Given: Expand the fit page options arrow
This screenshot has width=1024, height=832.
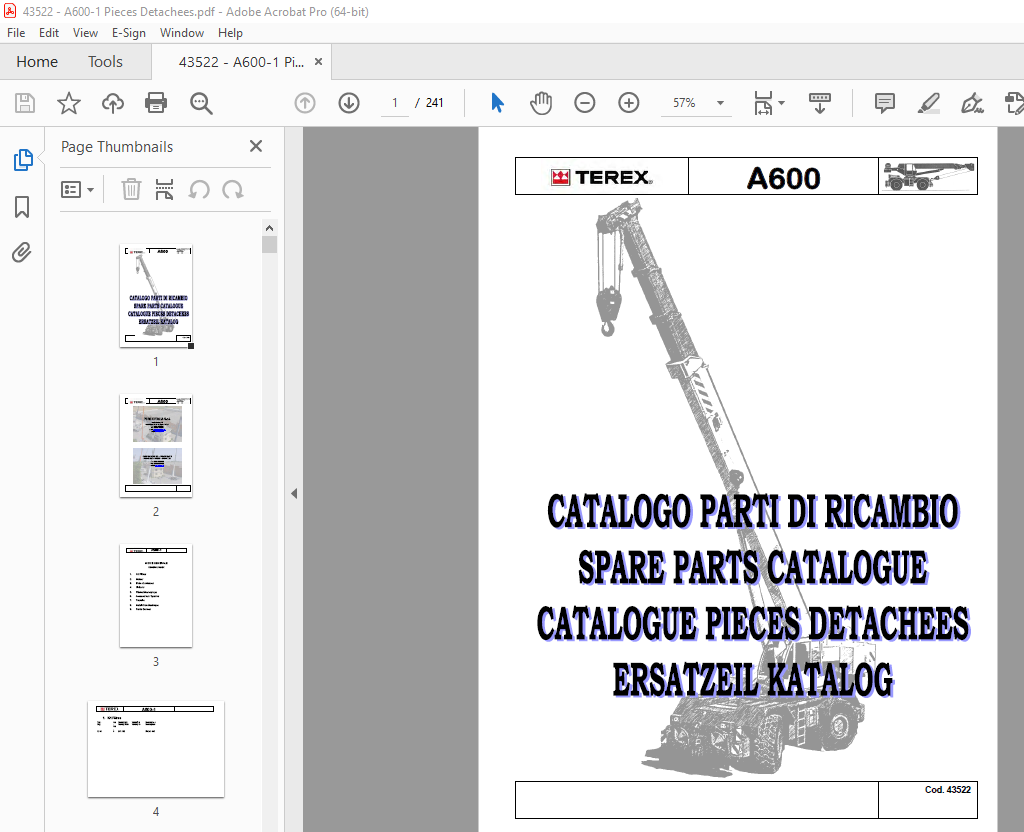Looking at the screenshot, I should [x=782, y=103].
